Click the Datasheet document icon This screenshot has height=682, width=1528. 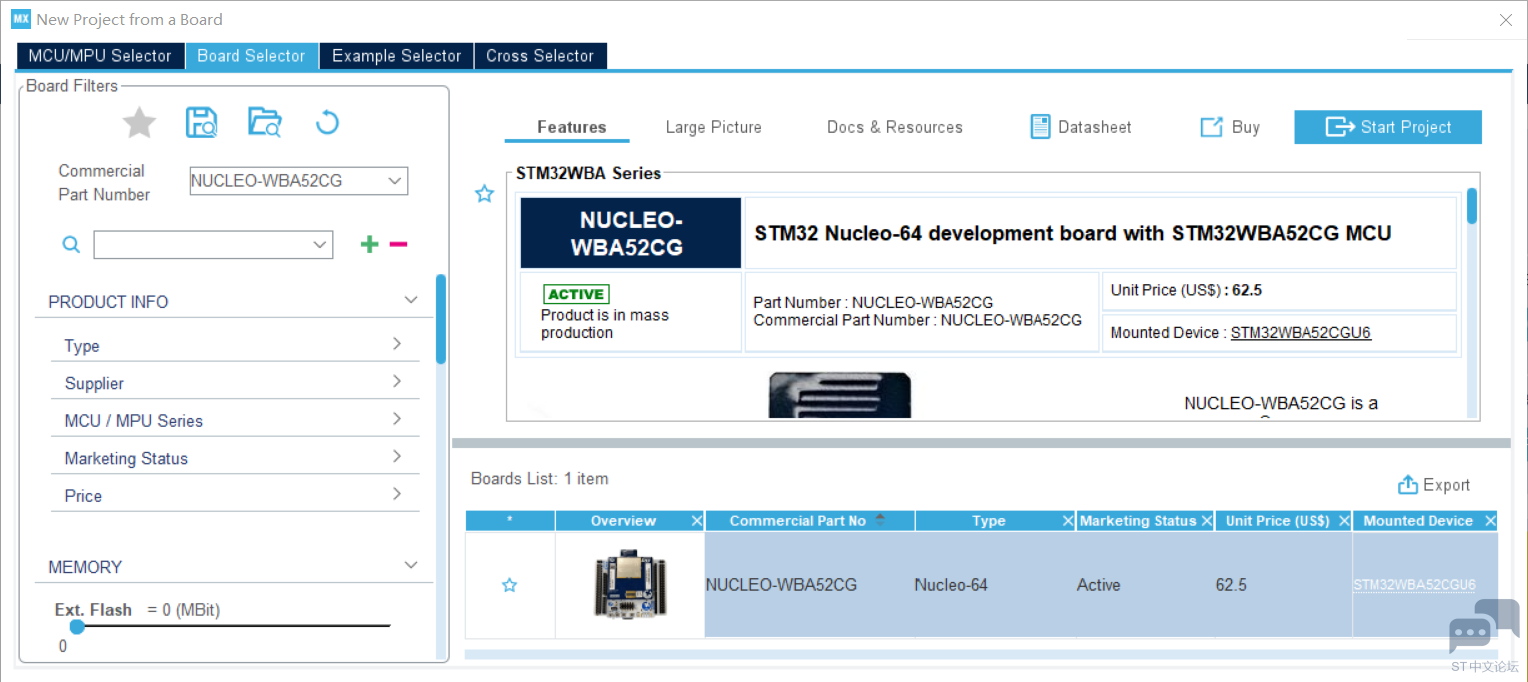(1041, 127)
